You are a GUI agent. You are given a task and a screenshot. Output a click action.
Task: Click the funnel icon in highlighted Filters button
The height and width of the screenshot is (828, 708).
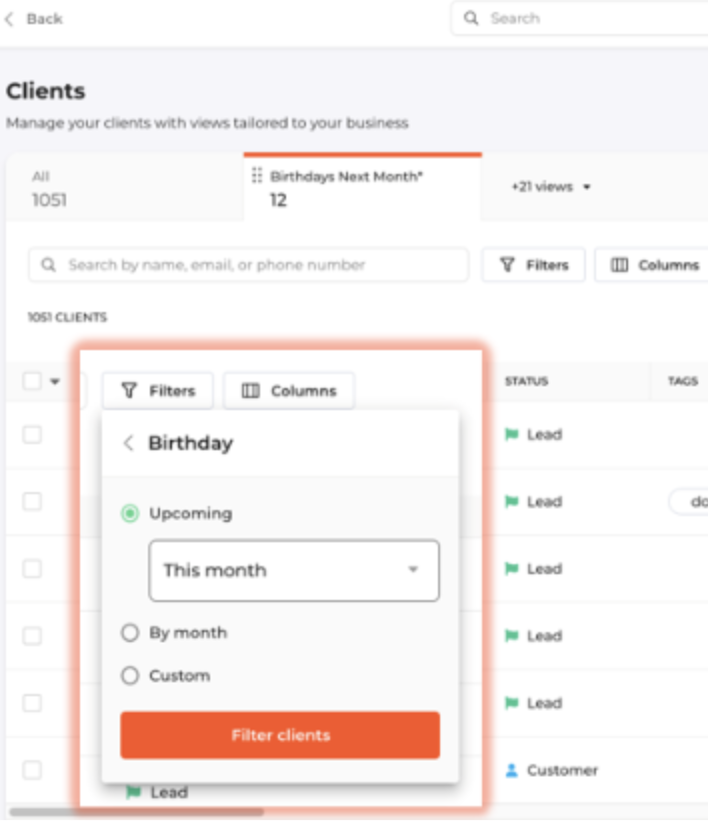click(129, 391)
